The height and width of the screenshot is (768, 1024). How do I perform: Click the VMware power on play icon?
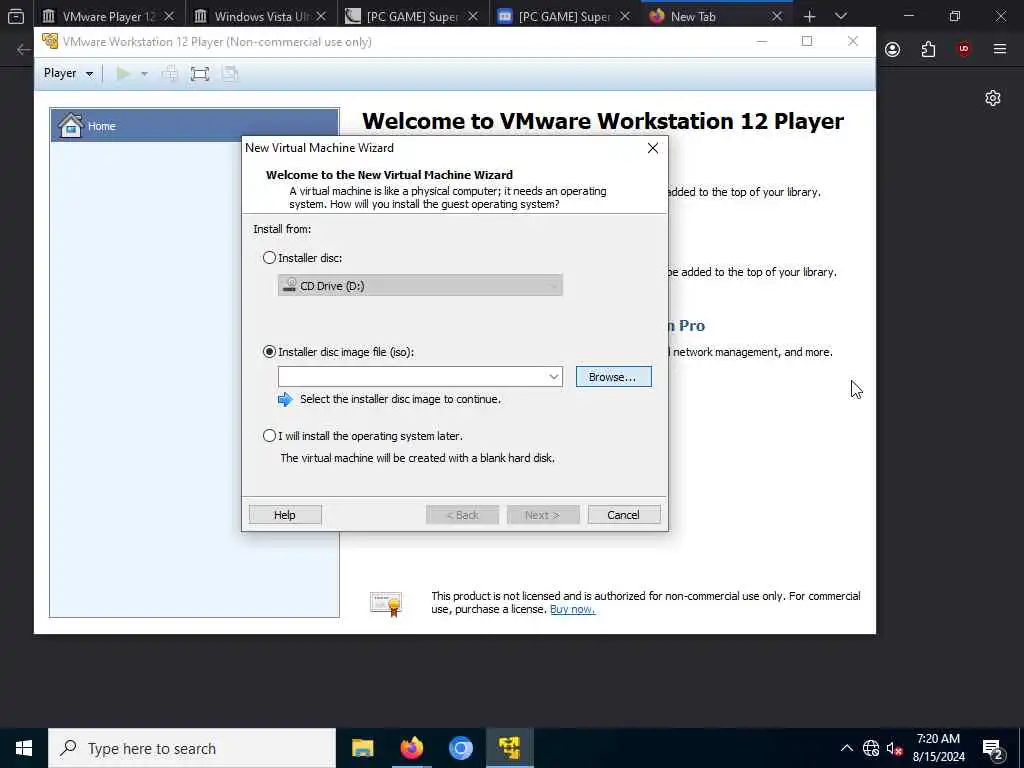(x=123, y=74)
